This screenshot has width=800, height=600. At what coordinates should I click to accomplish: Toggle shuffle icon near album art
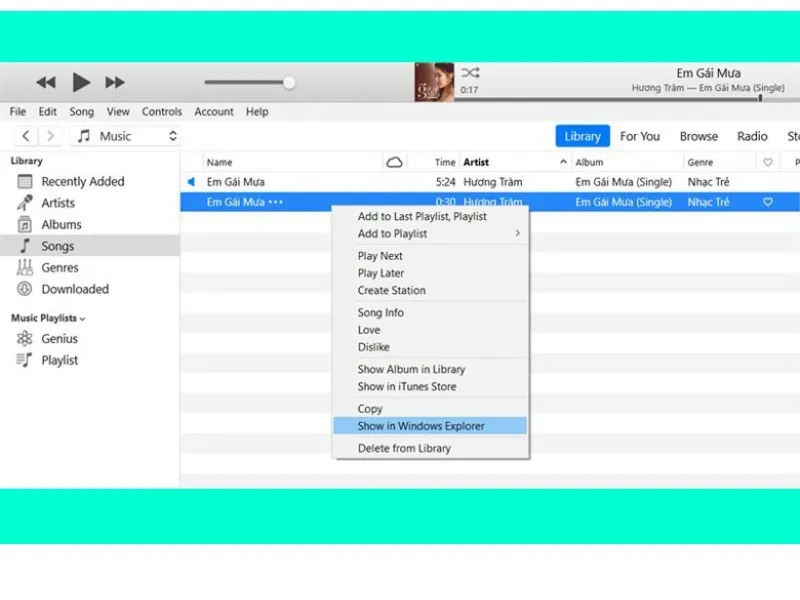[x=470, y=72]
